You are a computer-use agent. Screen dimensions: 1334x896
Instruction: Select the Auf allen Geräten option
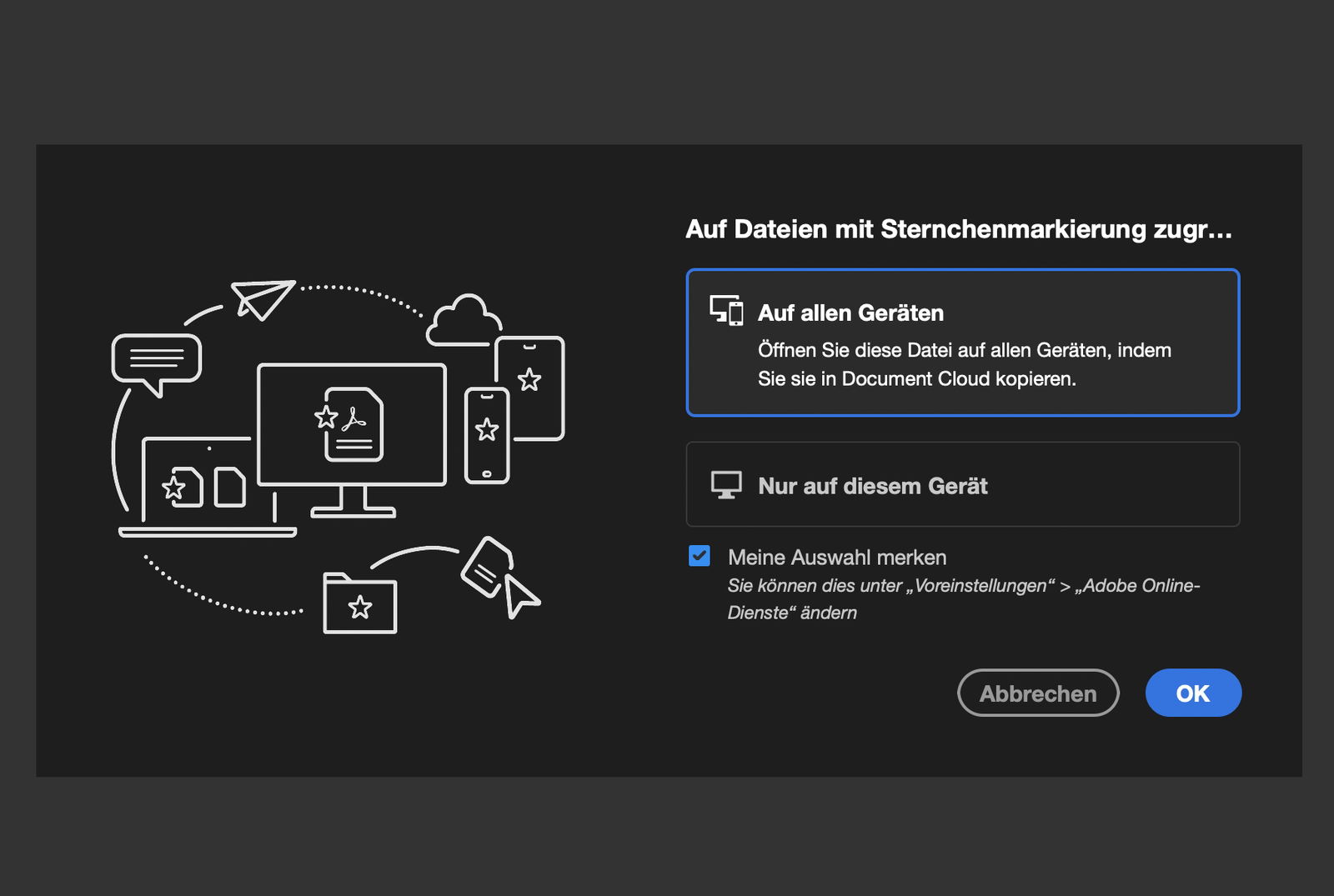pos(962,342)
